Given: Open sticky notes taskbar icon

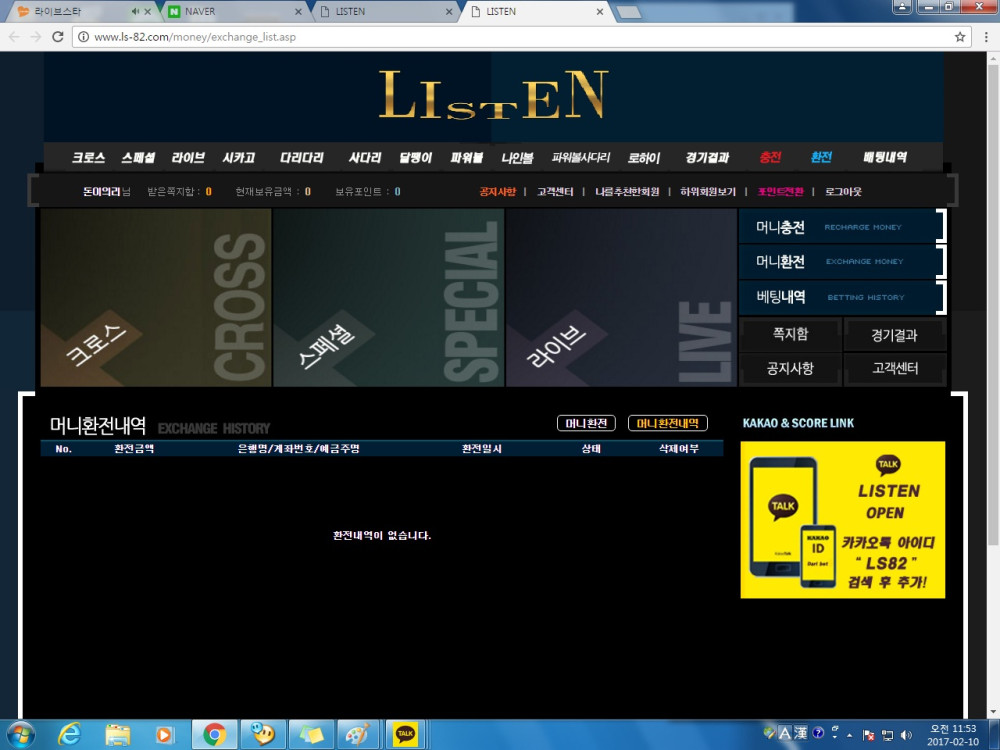Looking at the screenshot, I should coord(311,735).
